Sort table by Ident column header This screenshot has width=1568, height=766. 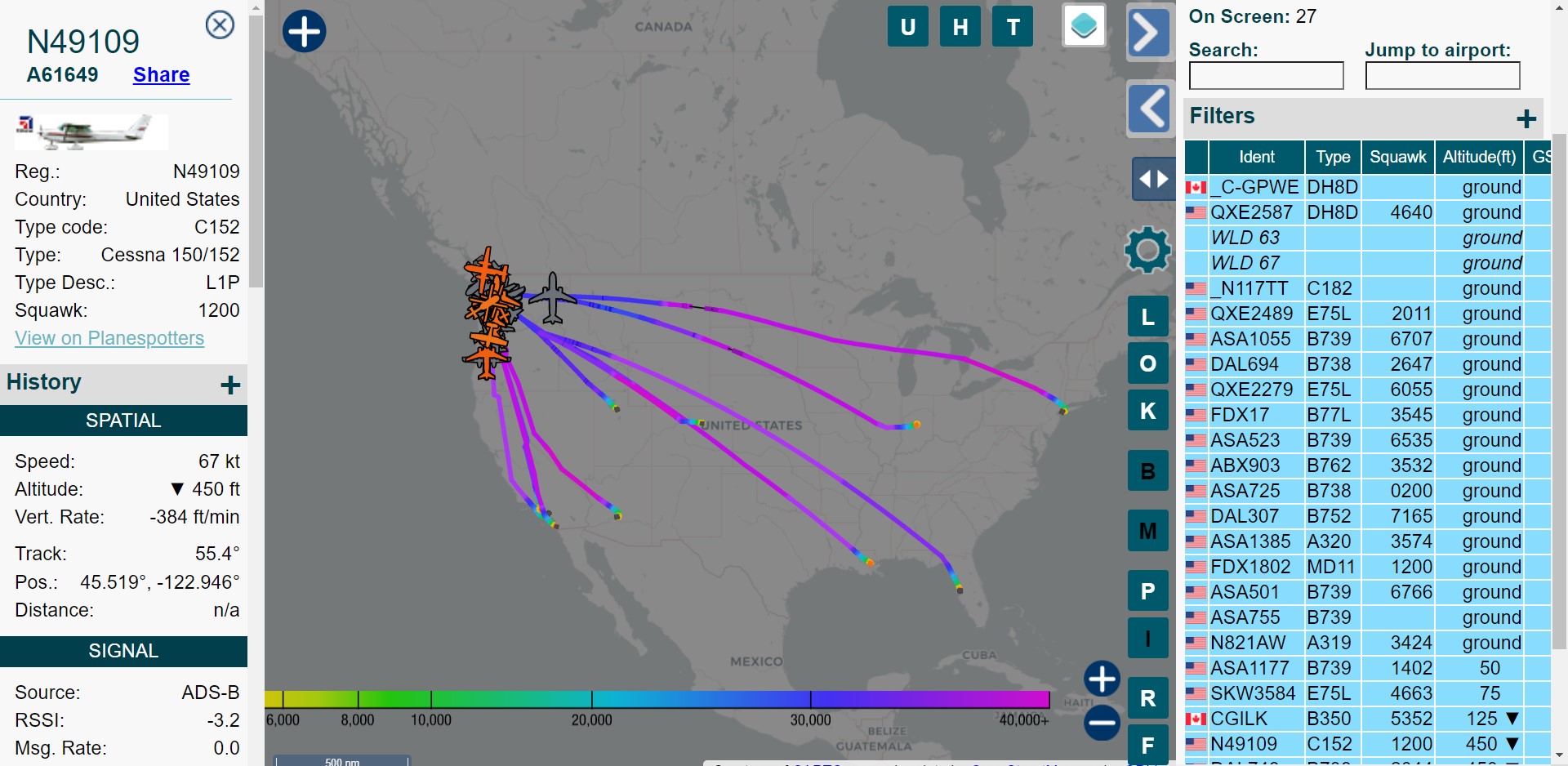1256,157
